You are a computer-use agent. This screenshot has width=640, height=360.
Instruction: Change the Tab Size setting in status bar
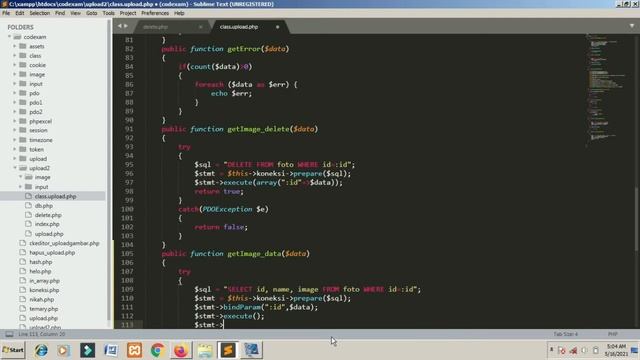coord(565,334)
